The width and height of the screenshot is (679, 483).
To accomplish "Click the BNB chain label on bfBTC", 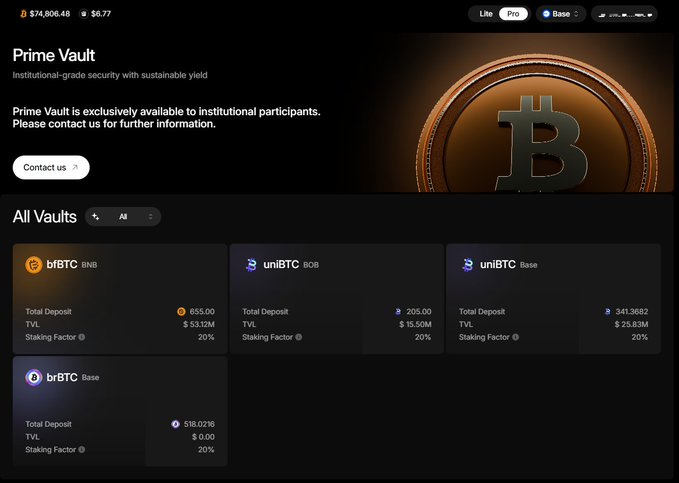I will pos(89,265).
